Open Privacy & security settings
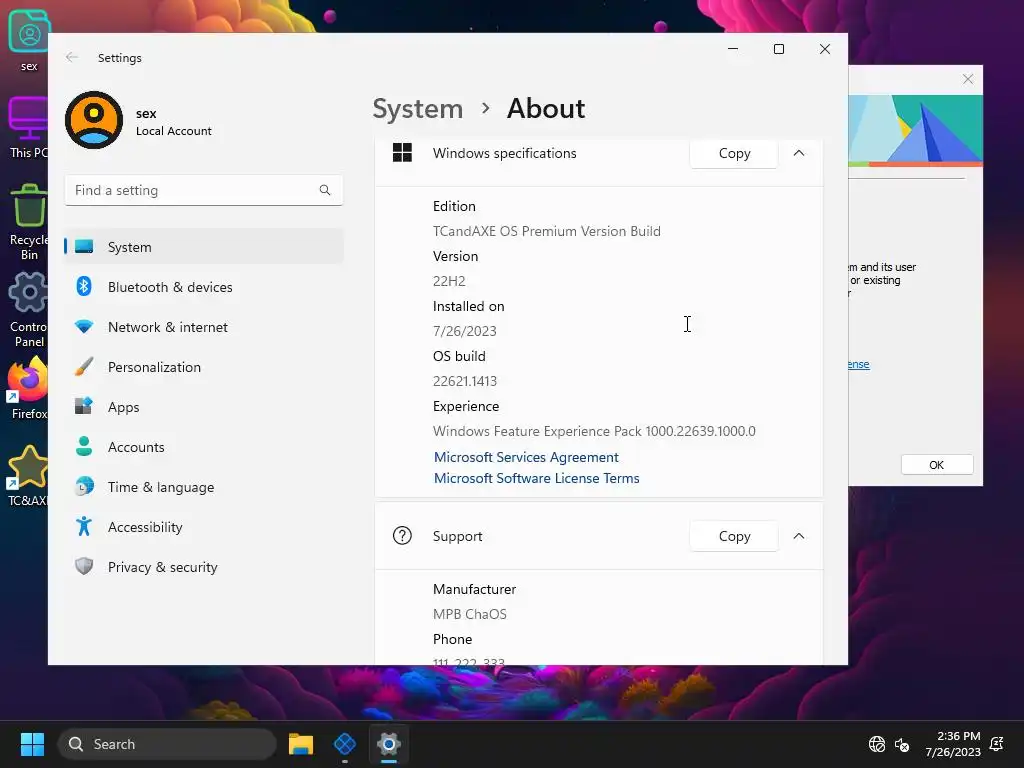The width and height of the screenshot is (1024, 768). pos(204,567)
